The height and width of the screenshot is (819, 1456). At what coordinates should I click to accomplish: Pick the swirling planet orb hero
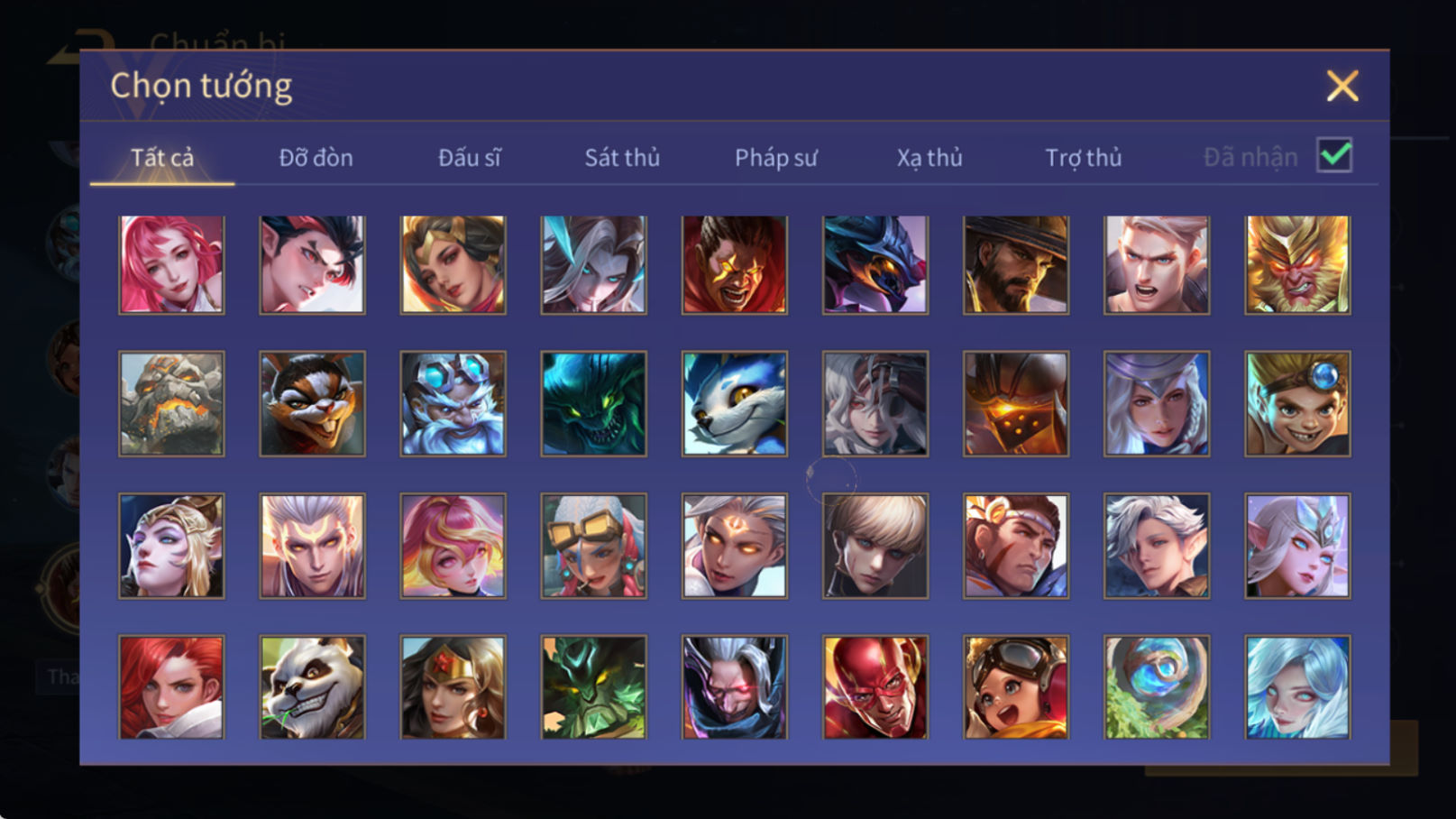[x=1157, y=687]
